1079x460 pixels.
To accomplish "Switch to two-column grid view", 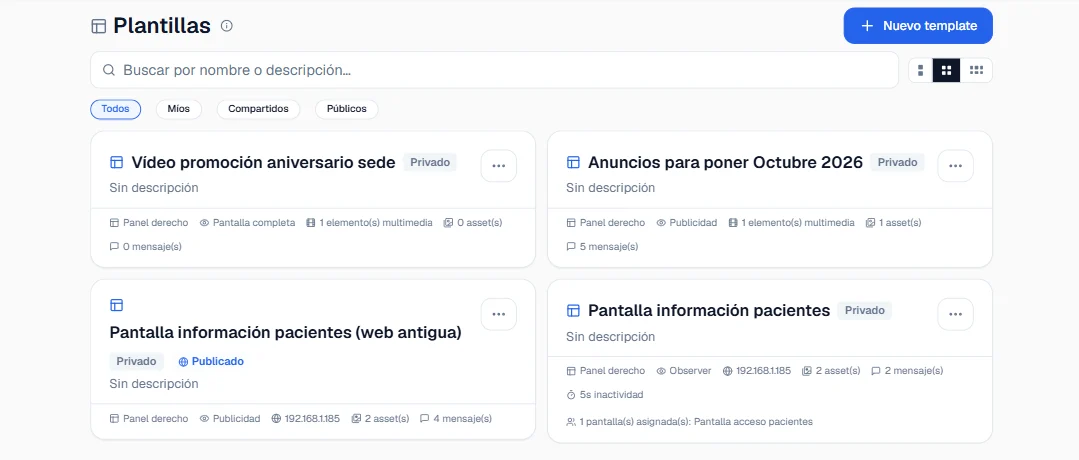I will [946, 70].
